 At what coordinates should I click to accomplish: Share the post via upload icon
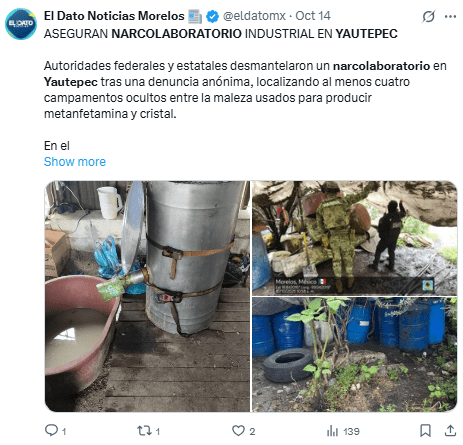(450, 430)
